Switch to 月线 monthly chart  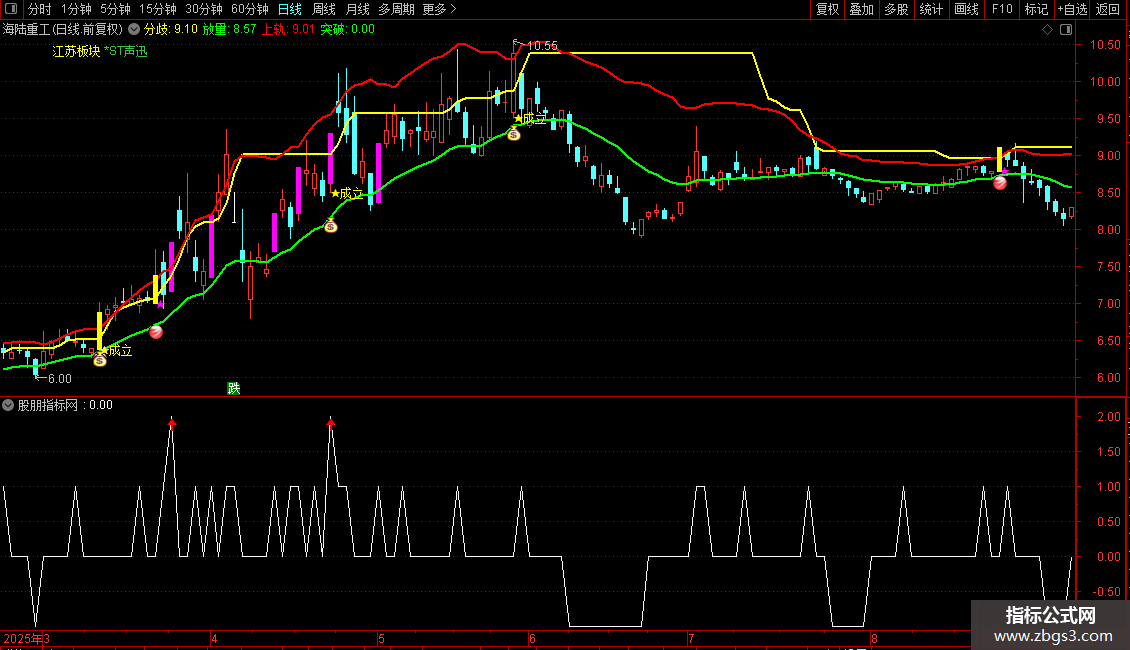(x=357, y=9)
